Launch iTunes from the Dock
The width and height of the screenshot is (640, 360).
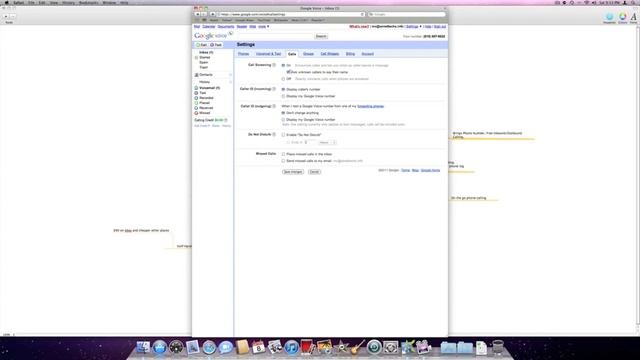pyautogui.click(x=291, y=347)
